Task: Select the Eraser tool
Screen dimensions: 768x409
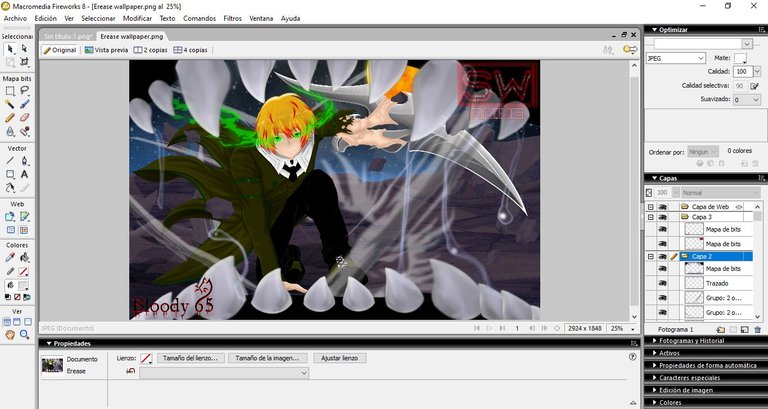Action: point(24,118)
